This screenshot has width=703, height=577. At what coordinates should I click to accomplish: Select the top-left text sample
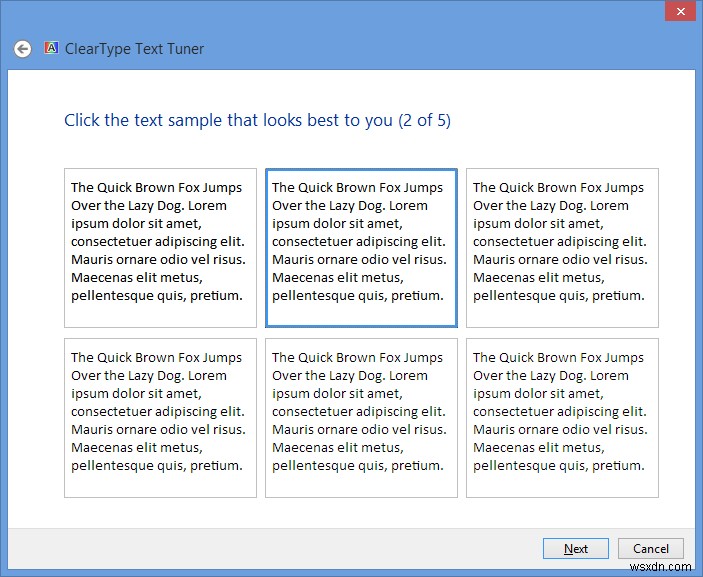coord(161,248)
